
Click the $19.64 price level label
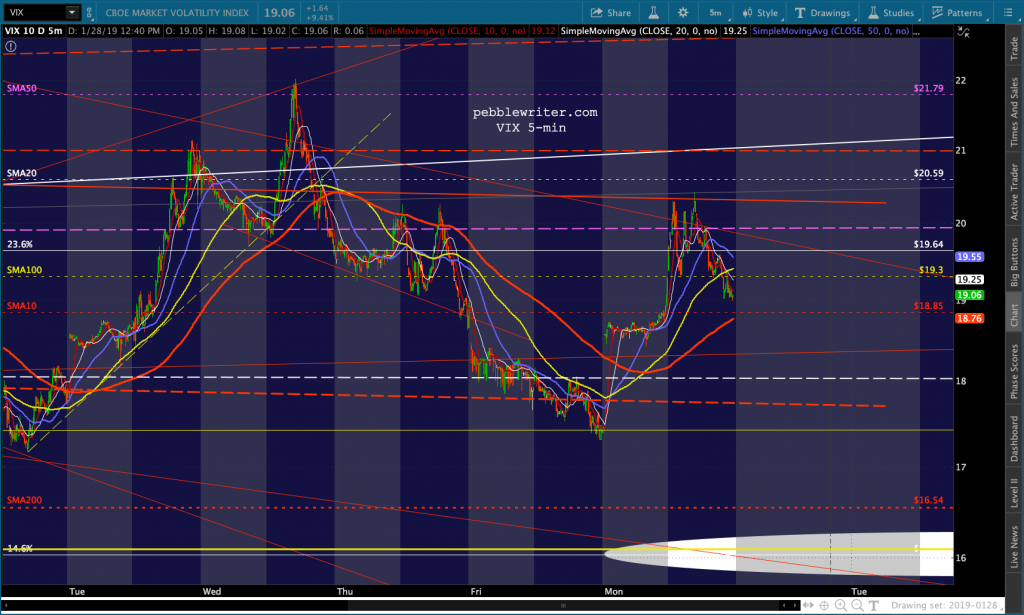coord(928,244)
